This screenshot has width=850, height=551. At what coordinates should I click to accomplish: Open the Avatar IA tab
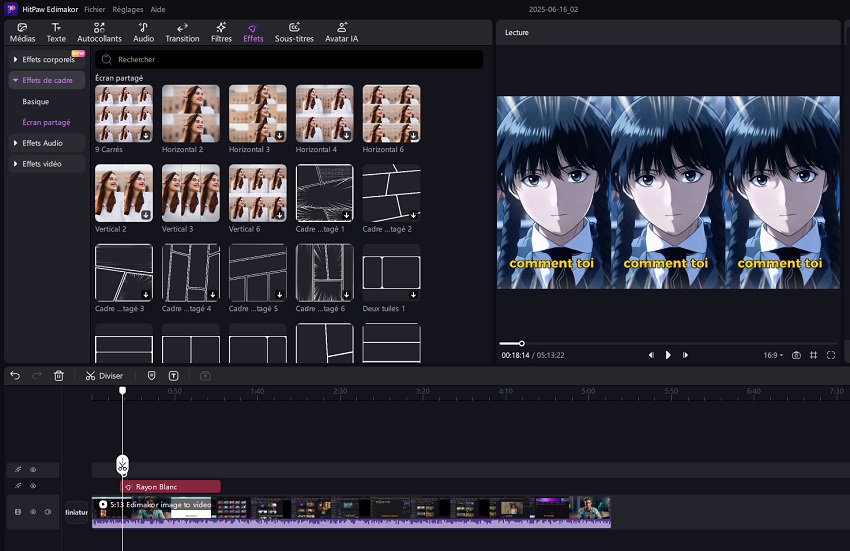point(342,33)
